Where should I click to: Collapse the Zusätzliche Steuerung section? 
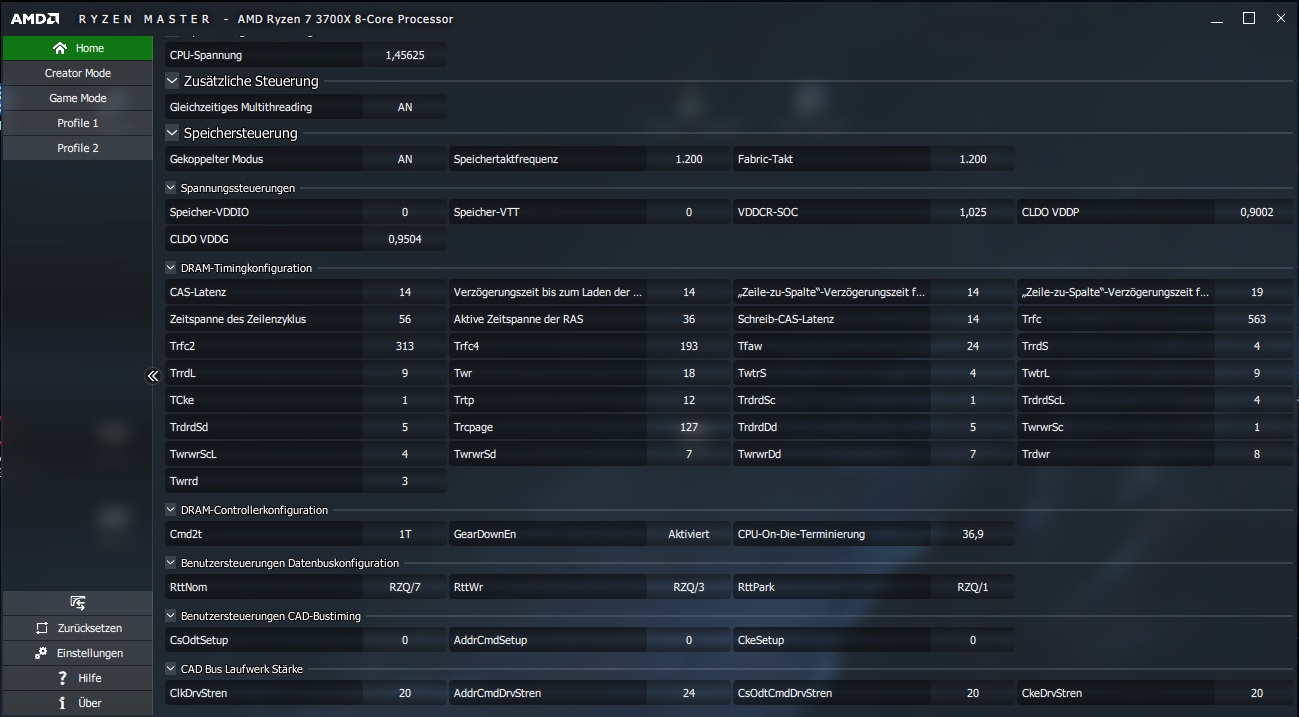pyautogui.click(x=172, y=81)
